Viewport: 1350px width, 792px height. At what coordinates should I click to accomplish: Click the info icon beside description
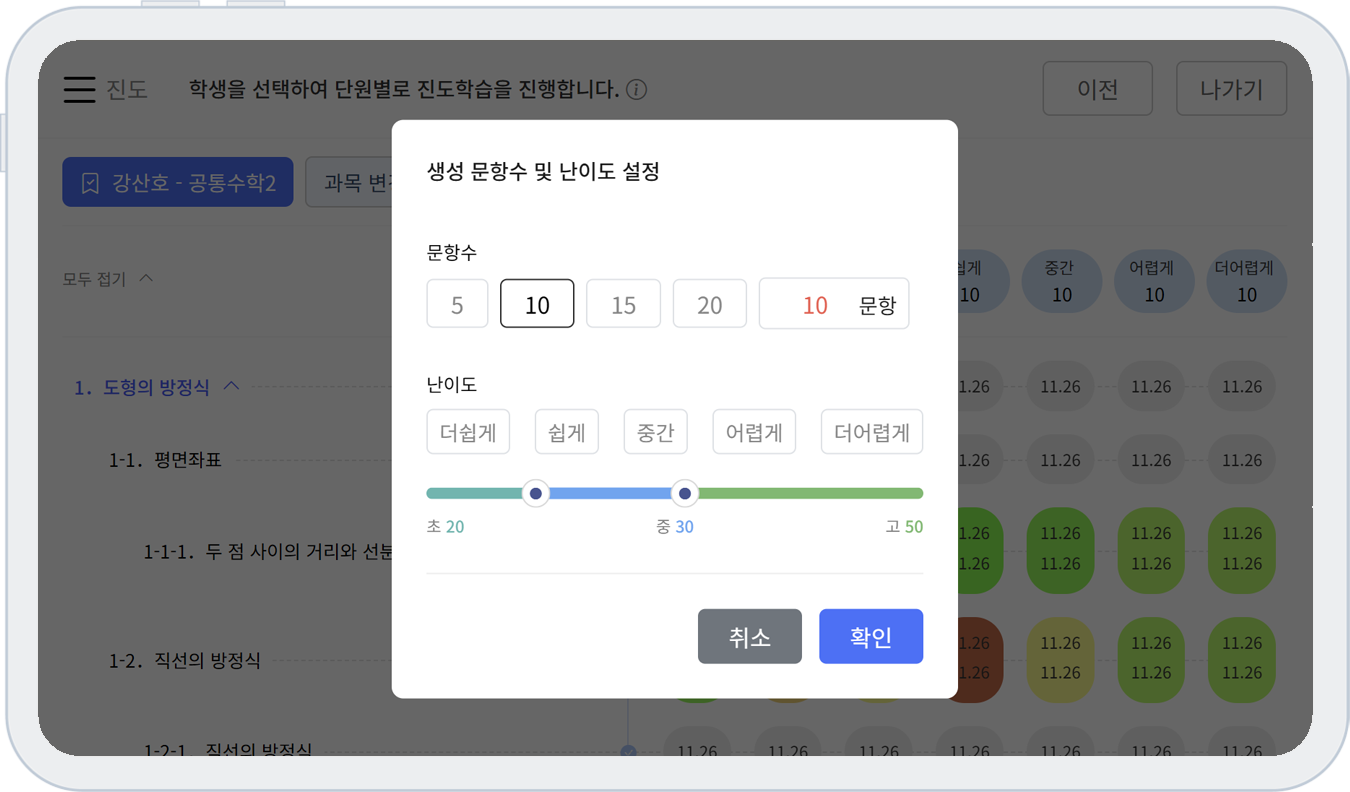point(636,90)
